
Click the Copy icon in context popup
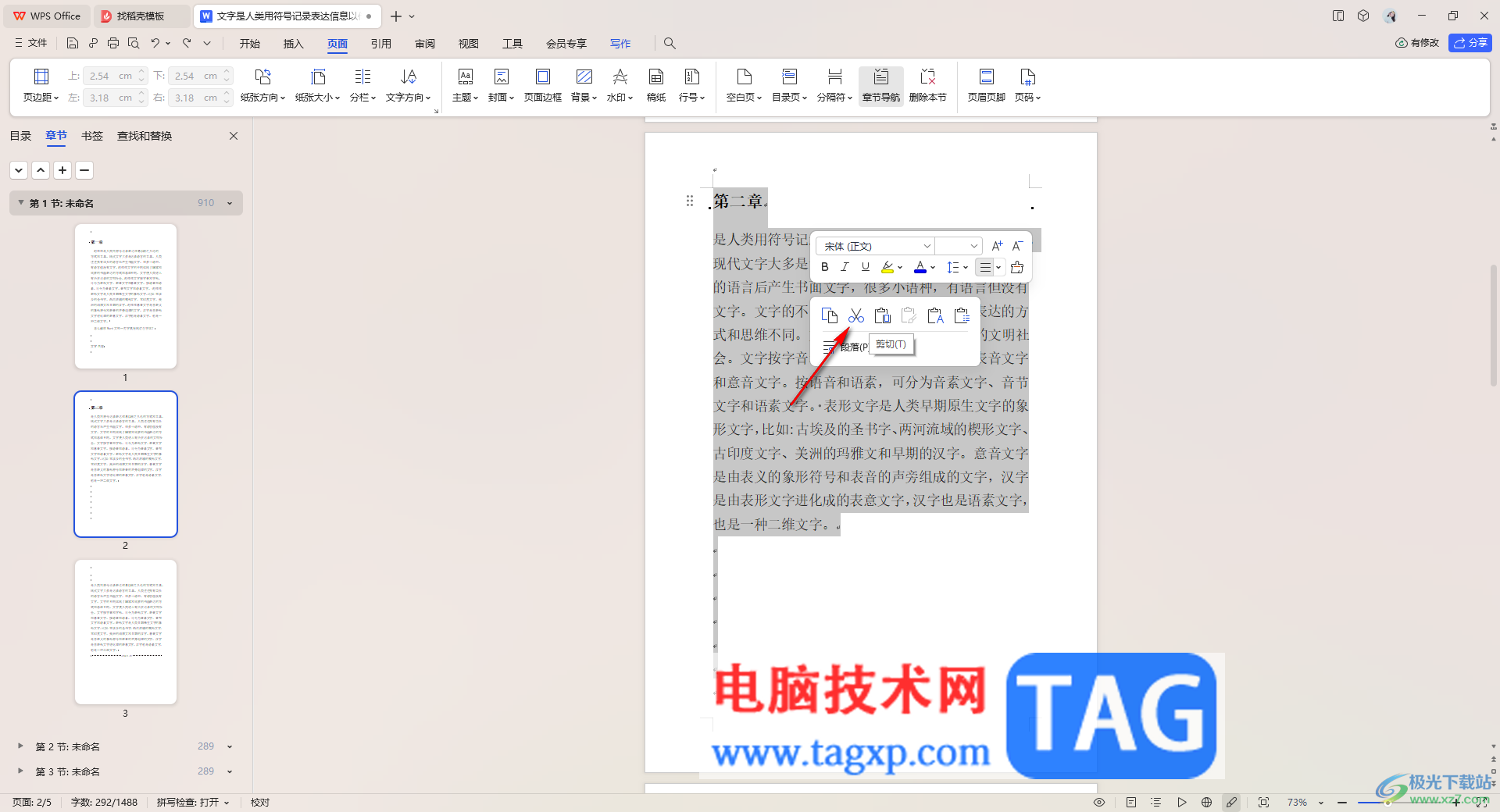[x=830, y=315]
